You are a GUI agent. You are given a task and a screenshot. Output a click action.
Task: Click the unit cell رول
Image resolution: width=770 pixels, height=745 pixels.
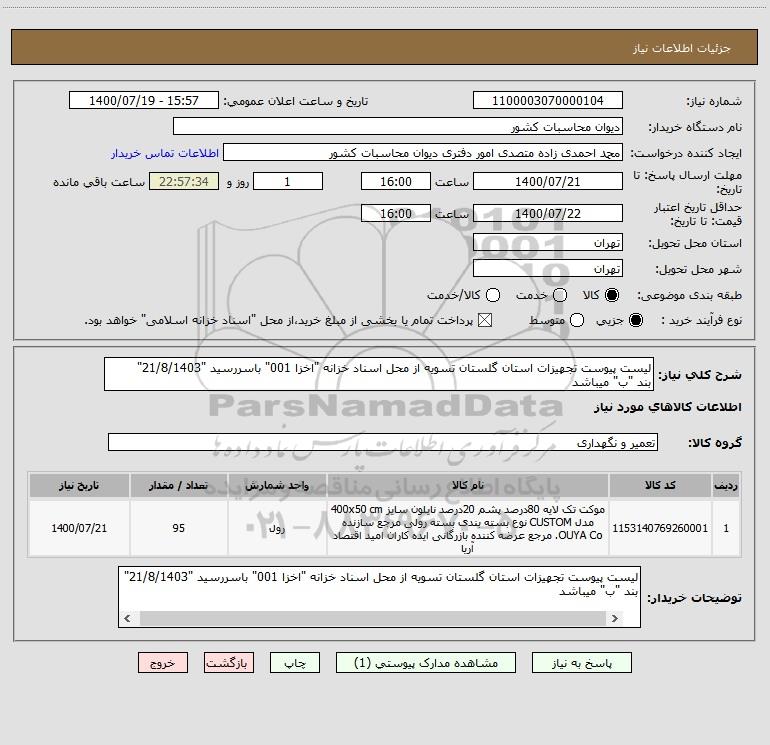pyautogui.click(x=277, y=528)
